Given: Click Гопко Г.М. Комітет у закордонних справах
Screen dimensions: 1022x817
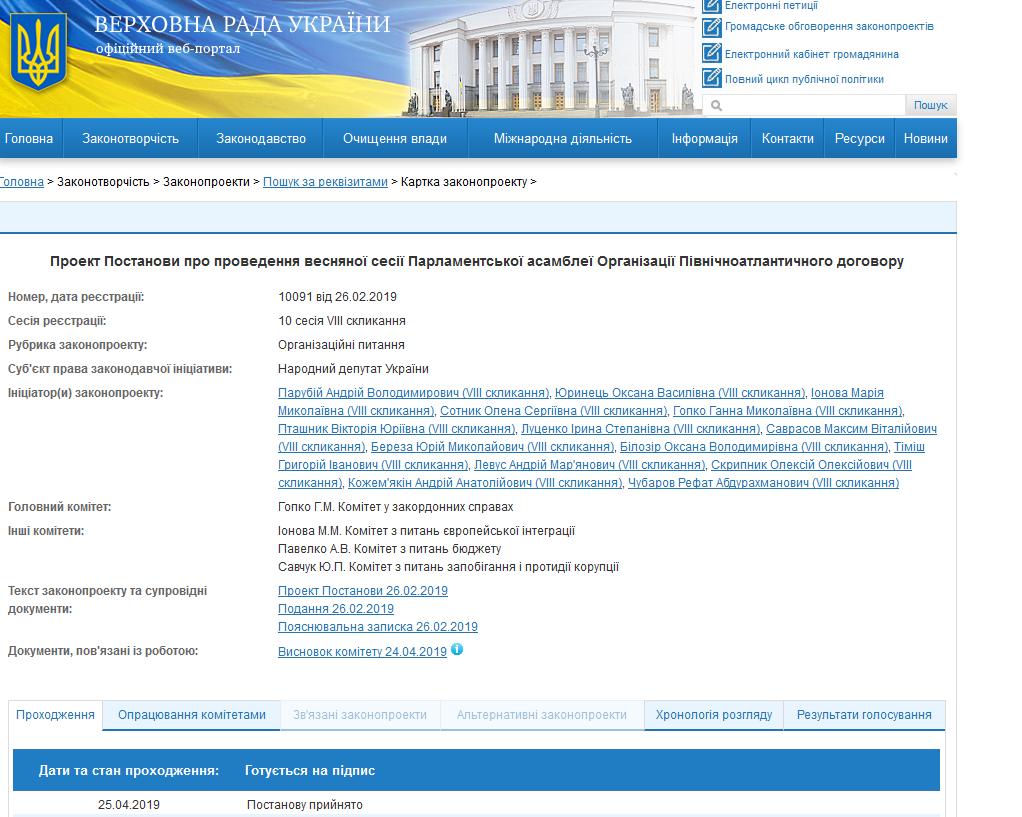Looking at the screenshot, I should (396, 507).
